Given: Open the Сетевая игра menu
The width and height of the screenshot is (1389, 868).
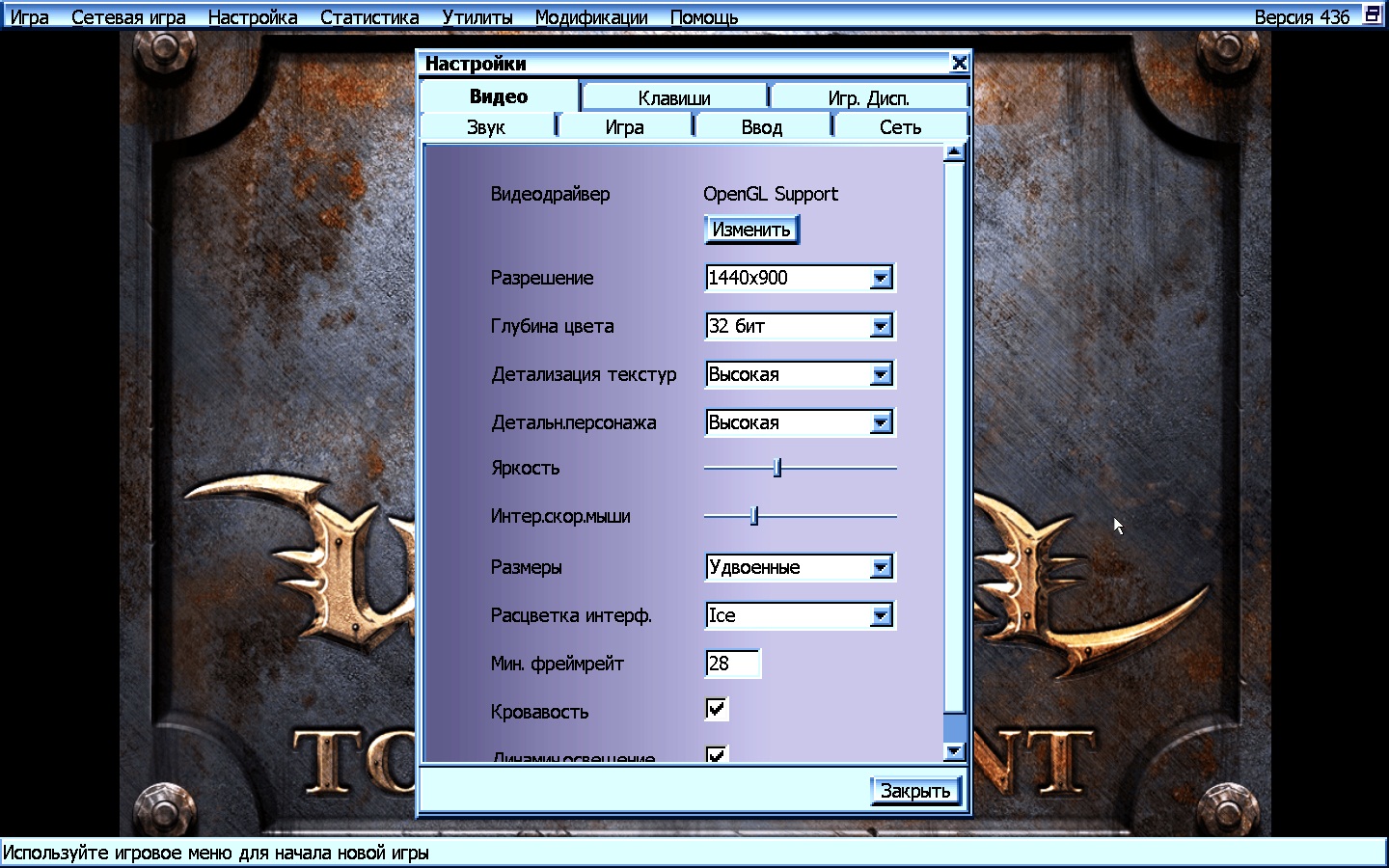Looking at the screenshot, I should click(x=128, y=17).
